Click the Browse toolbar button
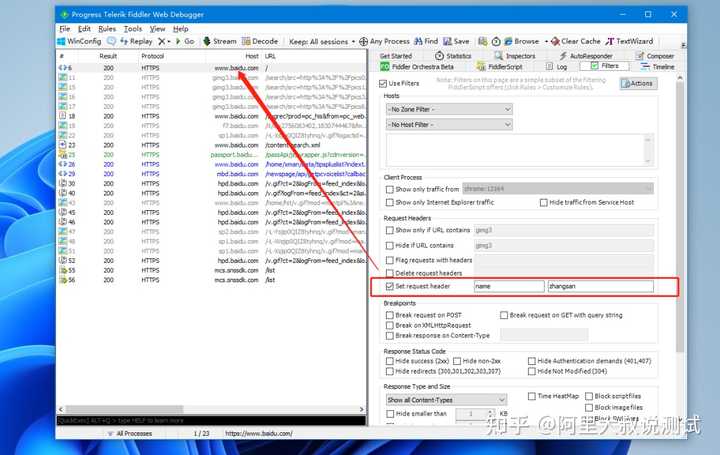720x455 pixels. point(522,41)
